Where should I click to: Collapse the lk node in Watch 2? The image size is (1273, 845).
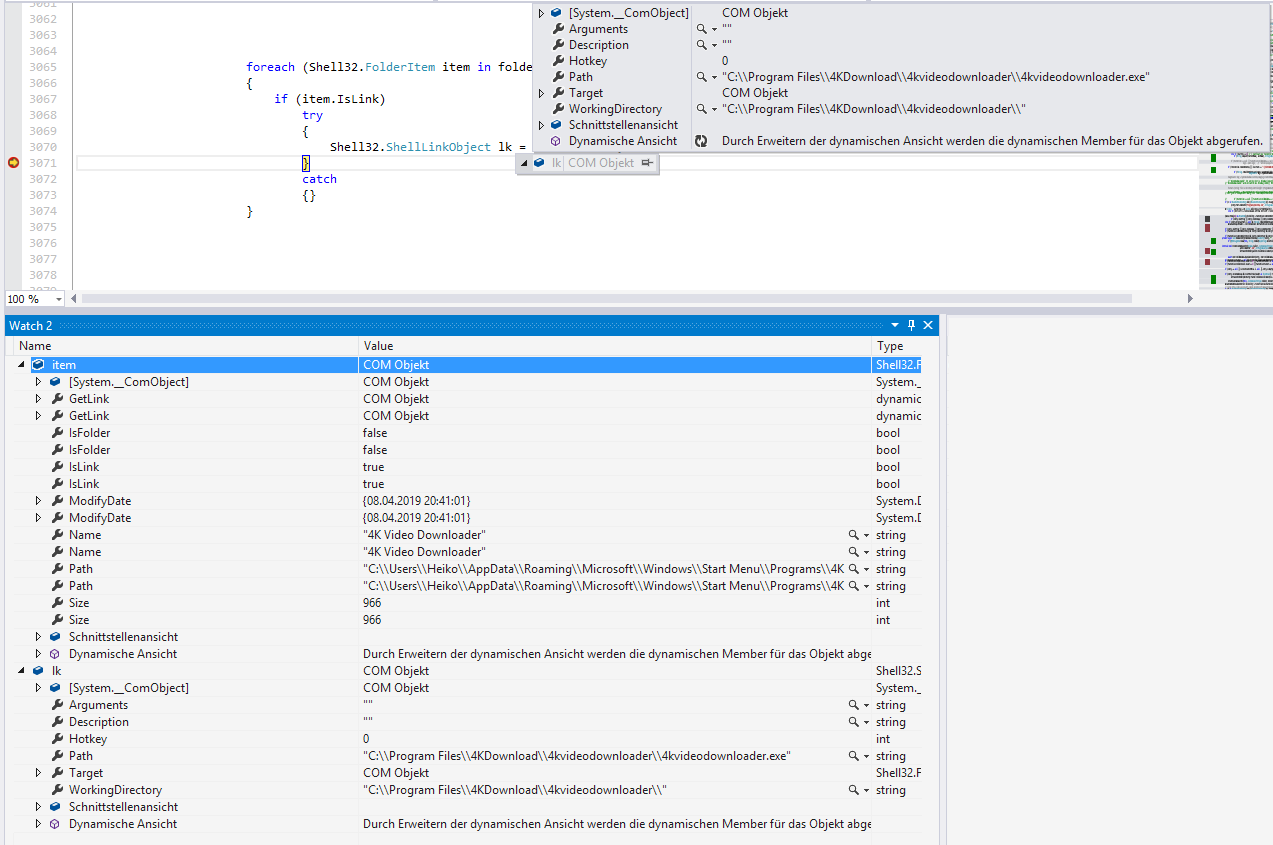click(x=22, y=671)
